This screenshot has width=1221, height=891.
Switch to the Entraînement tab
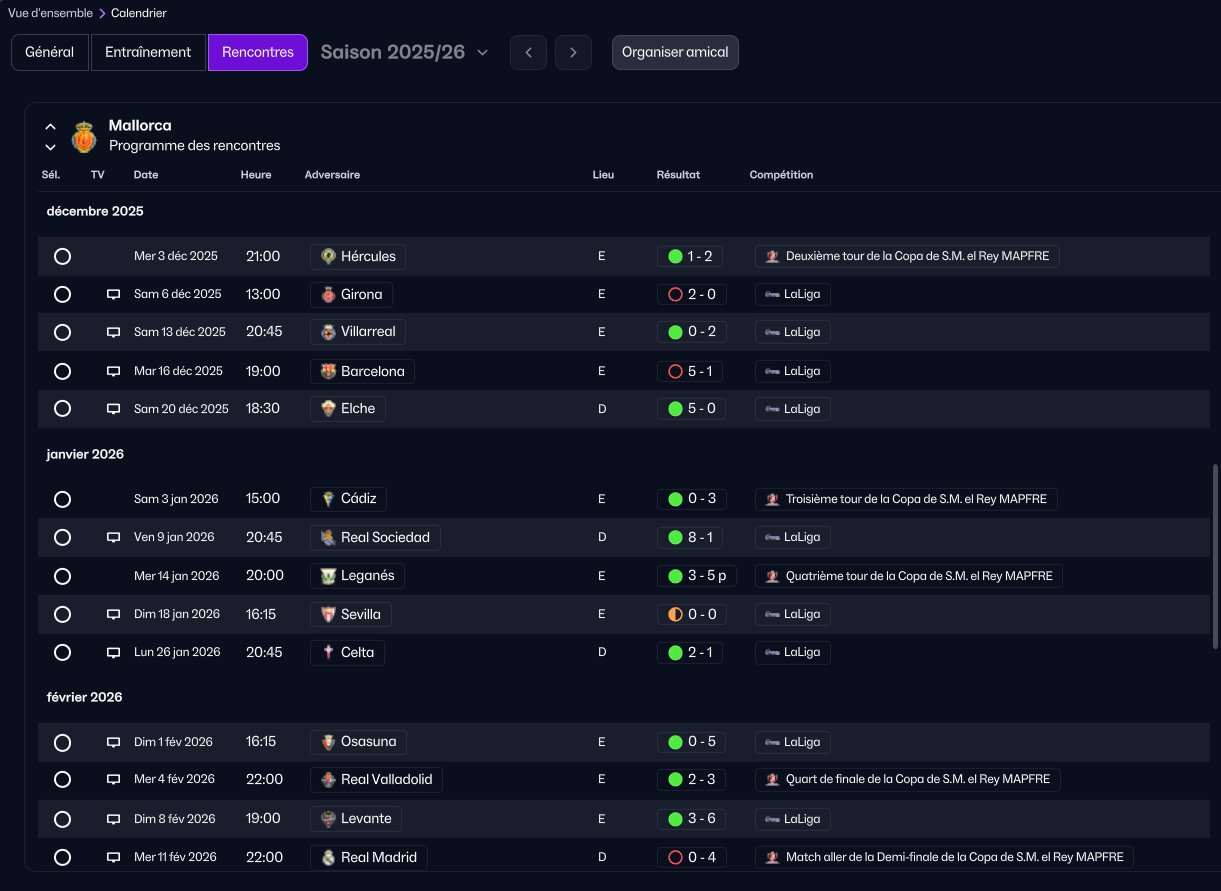148,52
